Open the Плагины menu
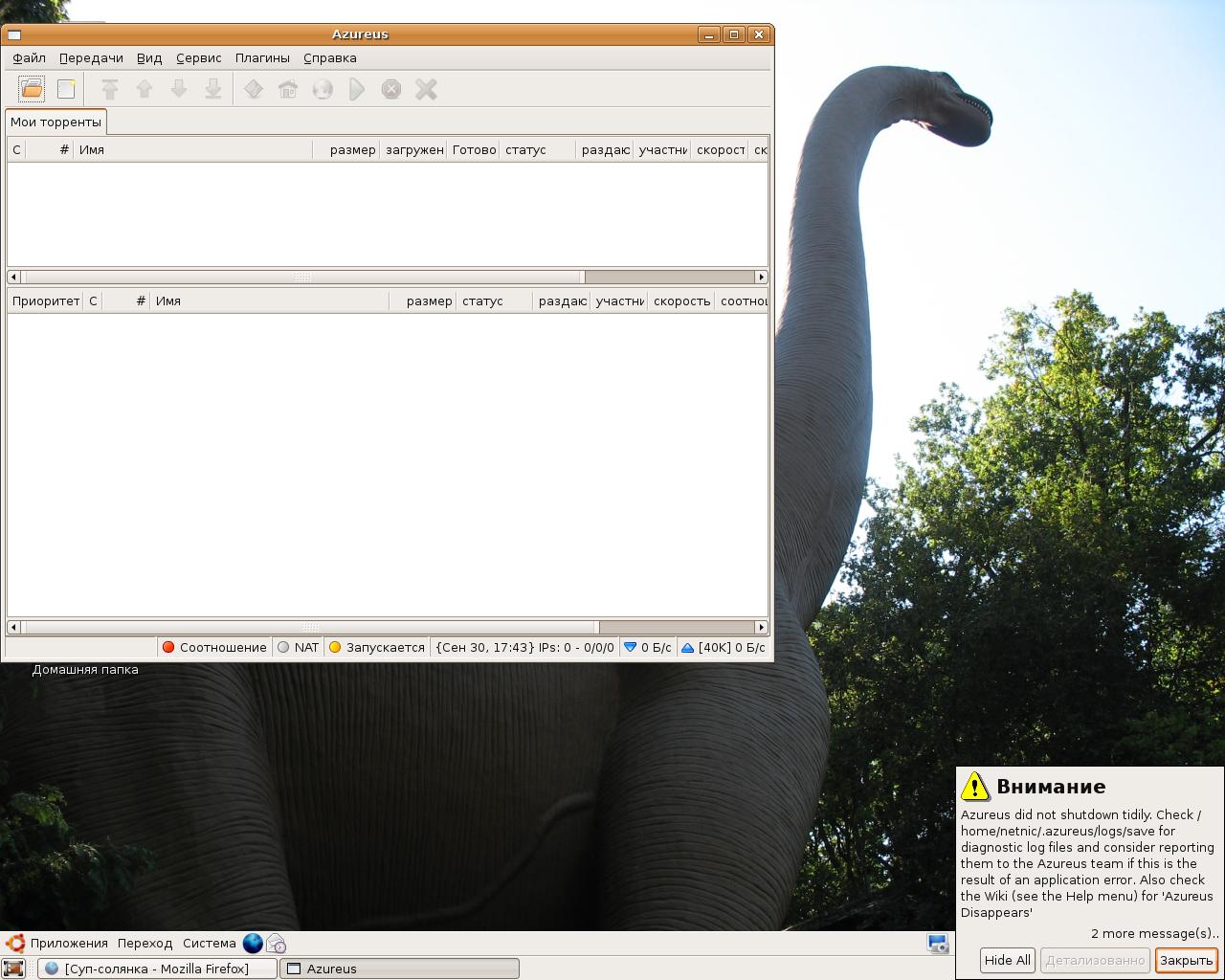The height and width of the screenshot is (980, 1225). (262, 57)
